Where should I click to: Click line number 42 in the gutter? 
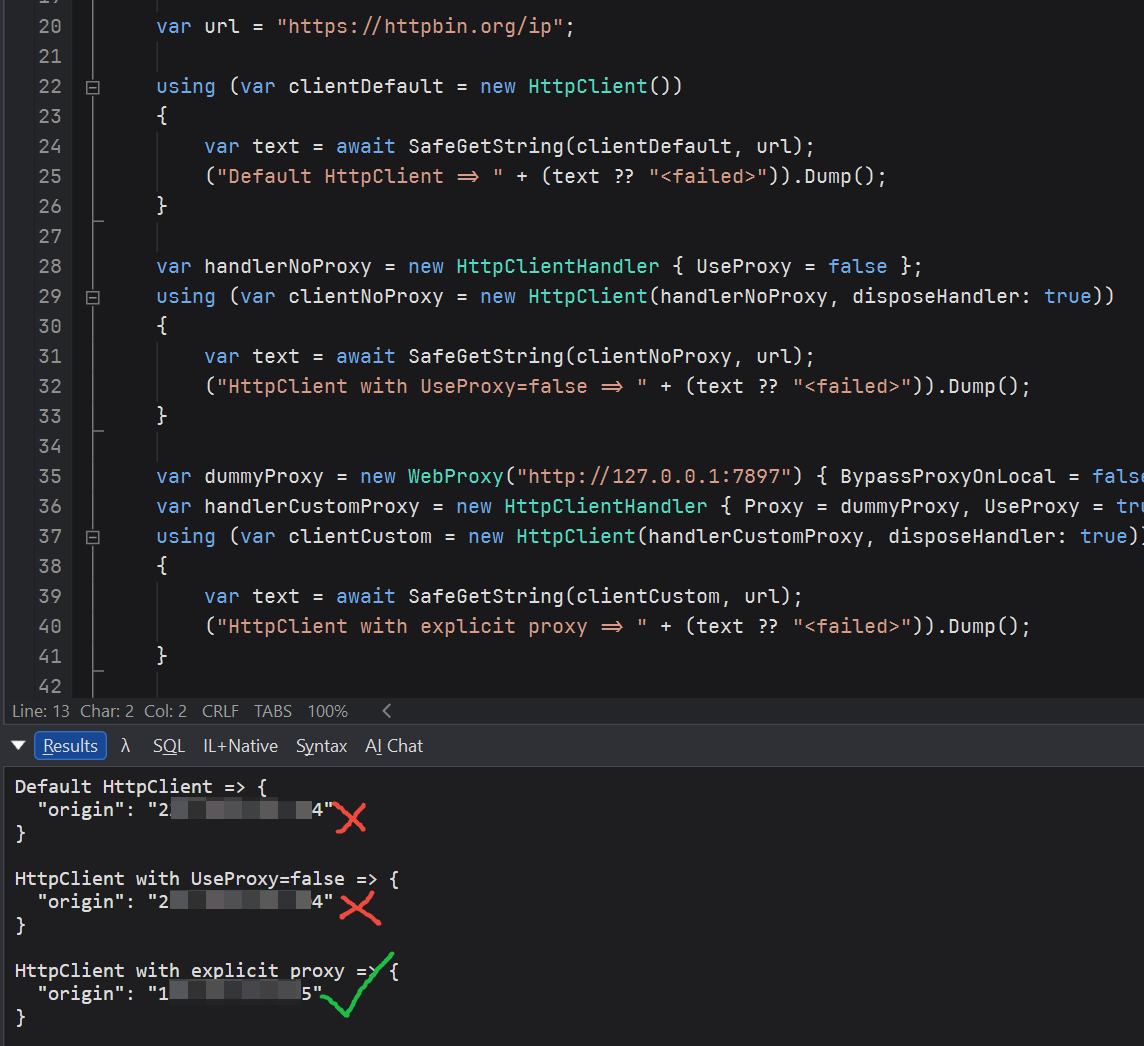click(50, 686)
